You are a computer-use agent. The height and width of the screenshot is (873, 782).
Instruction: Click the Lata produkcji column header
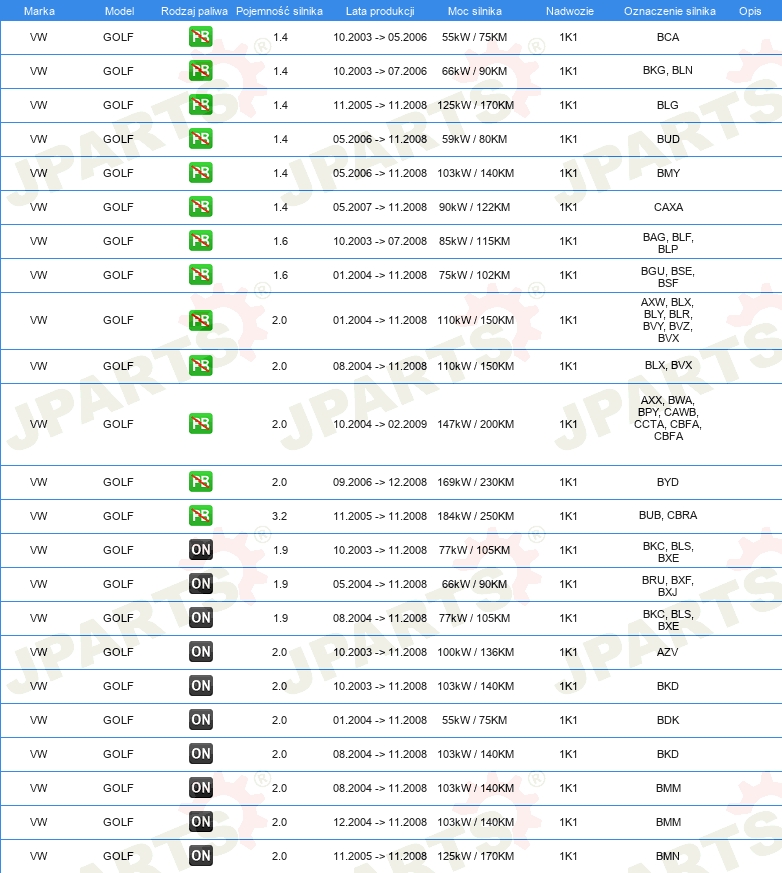[x=380, y=11]
